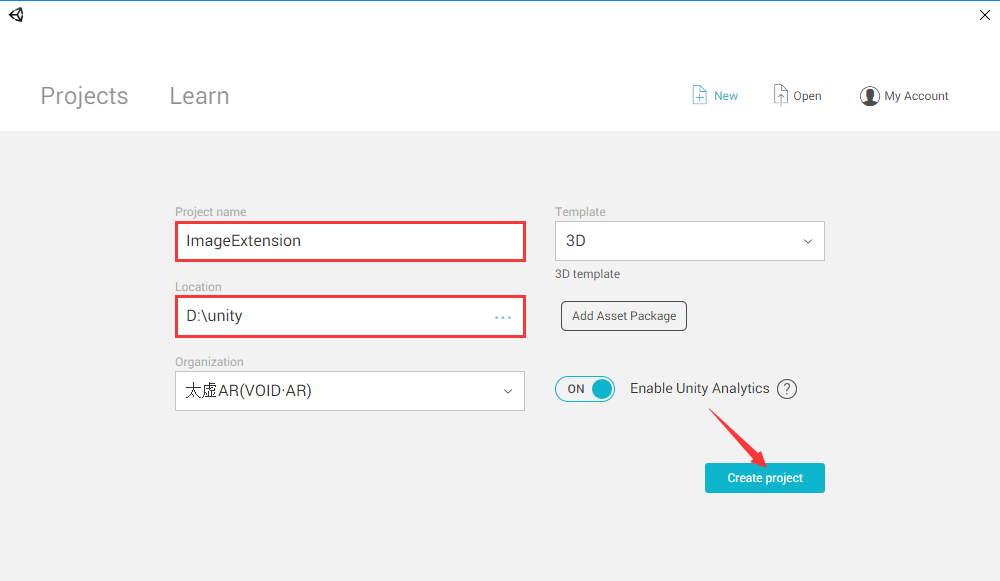Close the Unity launcher window
This screenshot has width=1000, height=581.
(984, 14)
